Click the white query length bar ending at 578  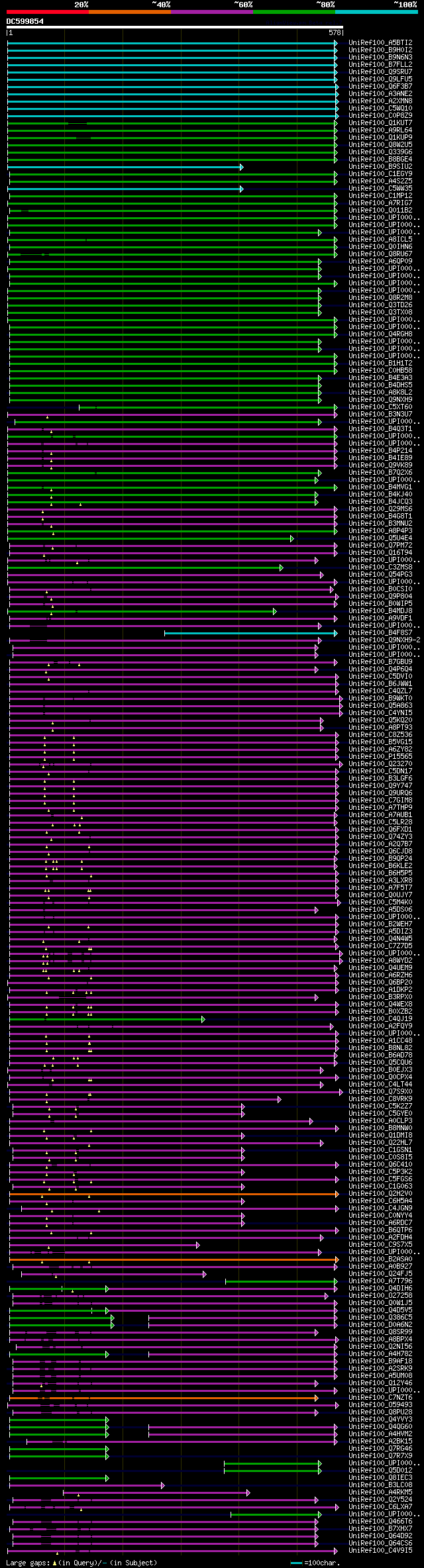click(175, 27)
